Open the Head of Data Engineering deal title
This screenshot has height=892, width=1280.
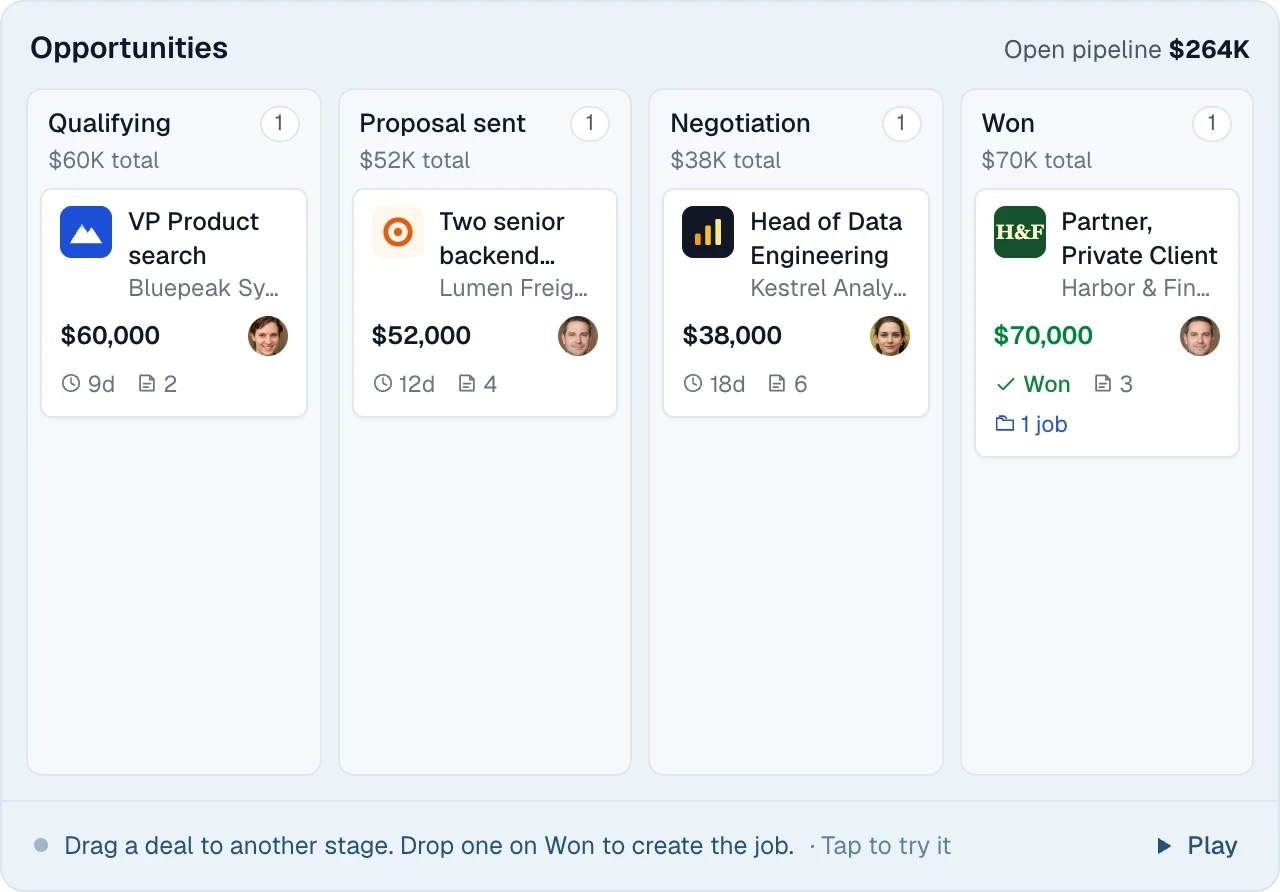(x=827, y=238)
